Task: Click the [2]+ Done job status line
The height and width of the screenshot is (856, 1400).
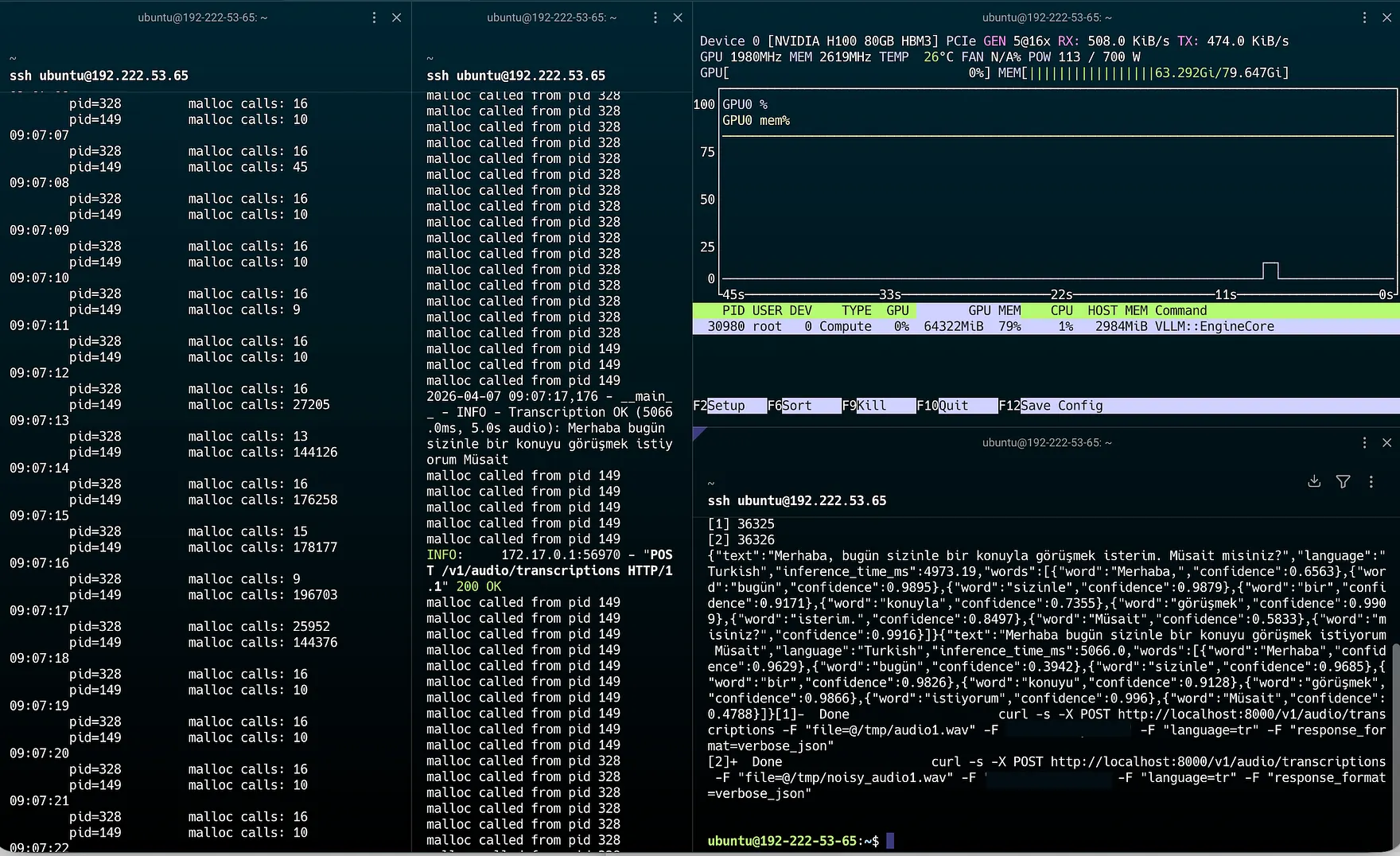Action: point(1047,777)
